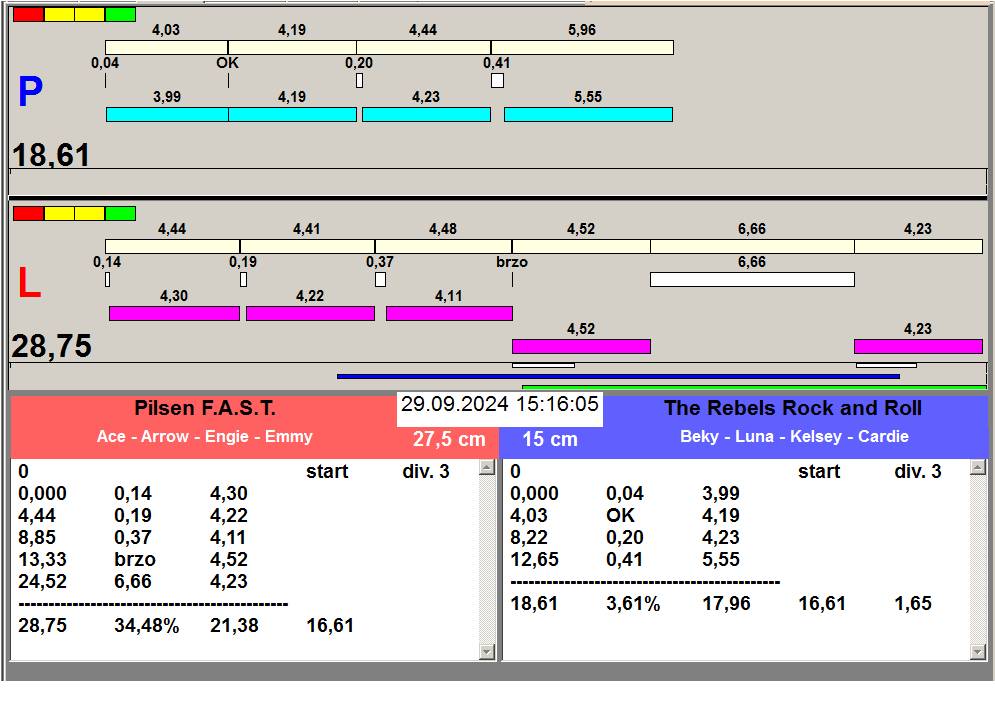Click the green progress line below lane L
Viewport: 995px width, 716px height.
[x=754, y=387]
